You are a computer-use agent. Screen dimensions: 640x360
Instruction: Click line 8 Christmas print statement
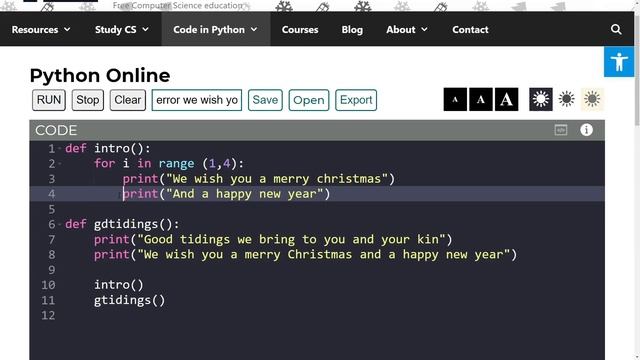[305, 254]
